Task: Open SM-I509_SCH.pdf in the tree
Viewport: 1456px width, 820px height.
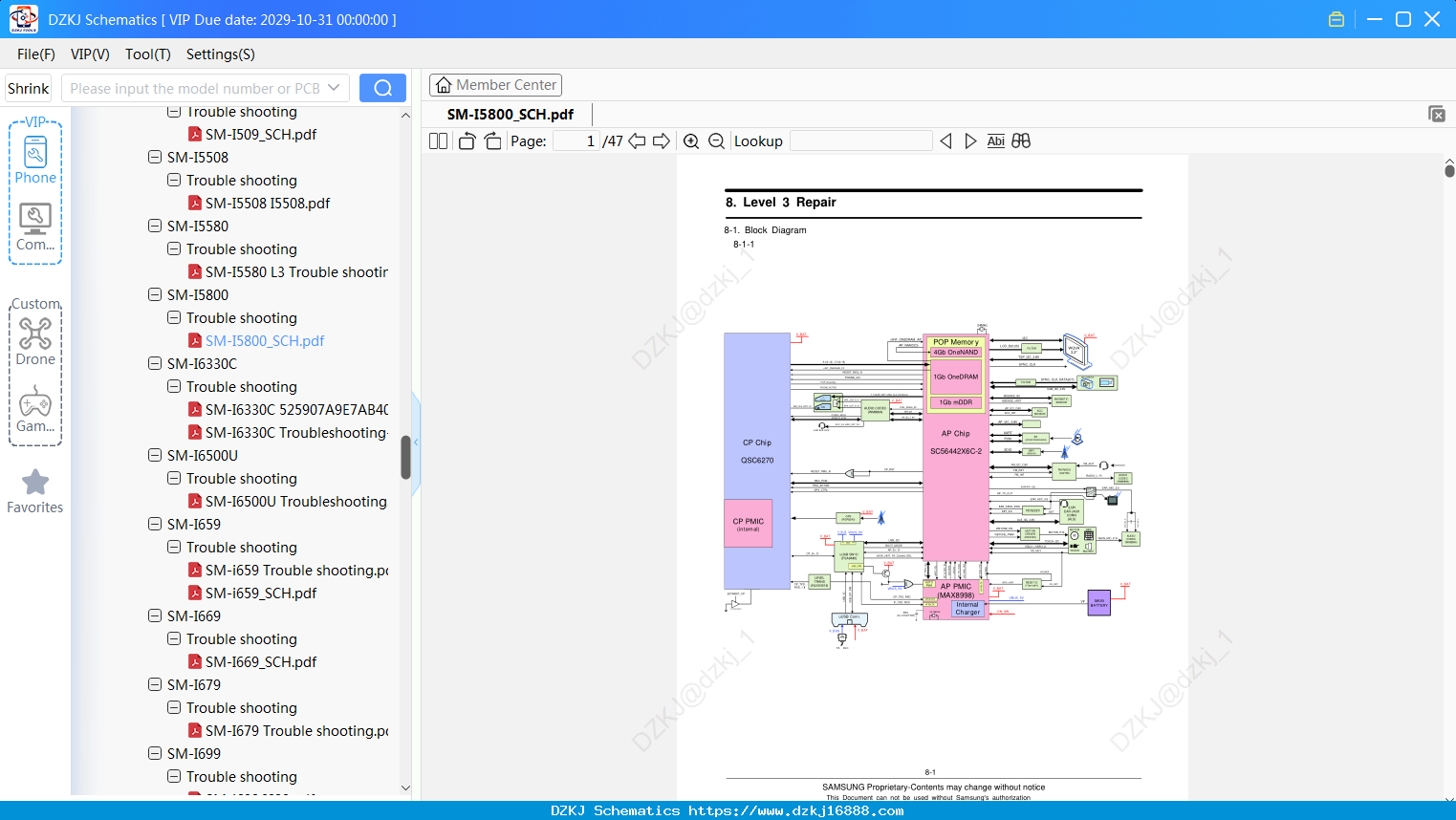Action: point(261,134)
